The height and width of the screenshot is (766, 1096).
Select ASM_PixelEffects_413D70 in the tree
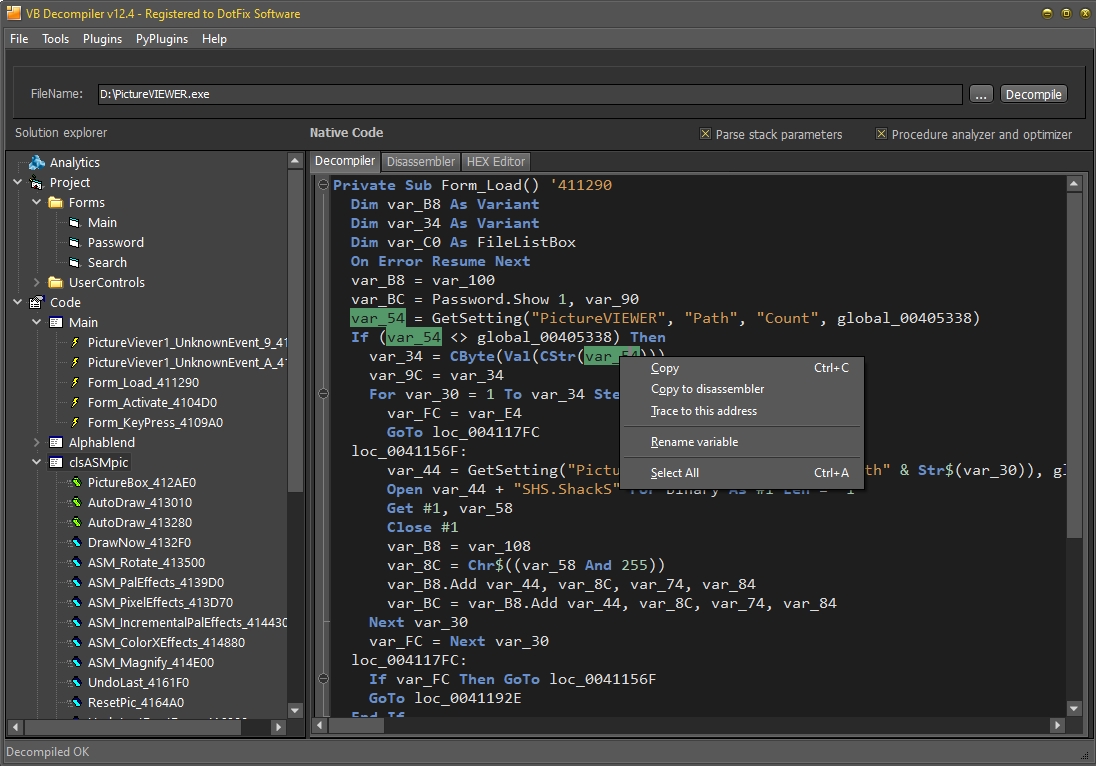[160, 602]
